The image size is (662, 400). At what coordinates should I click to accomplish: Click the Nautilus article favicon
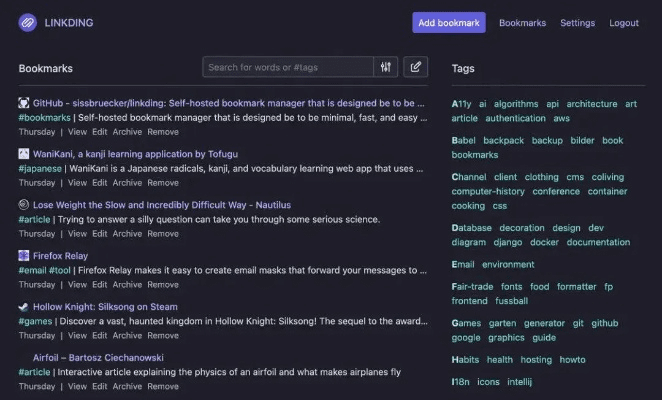pos(24,205)
